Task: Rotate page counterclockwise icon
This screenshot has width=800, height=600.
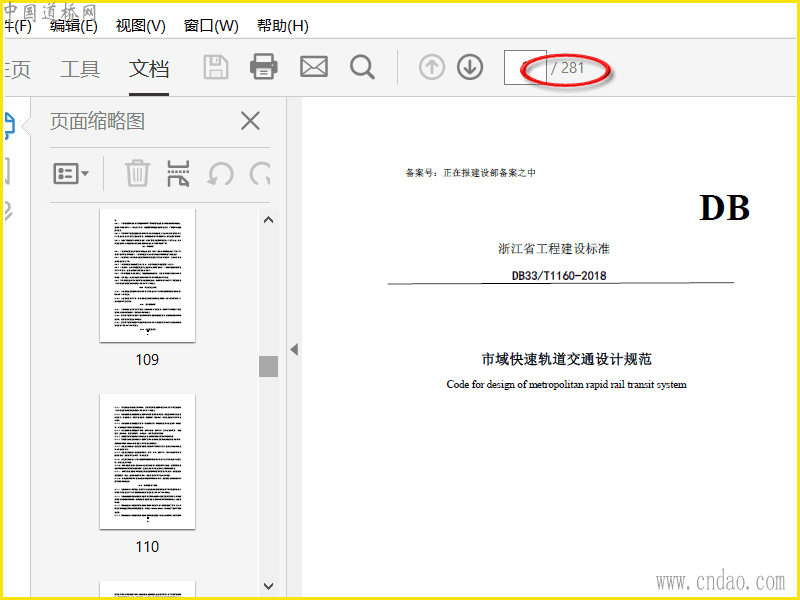Action: click(x=220, y=174)
